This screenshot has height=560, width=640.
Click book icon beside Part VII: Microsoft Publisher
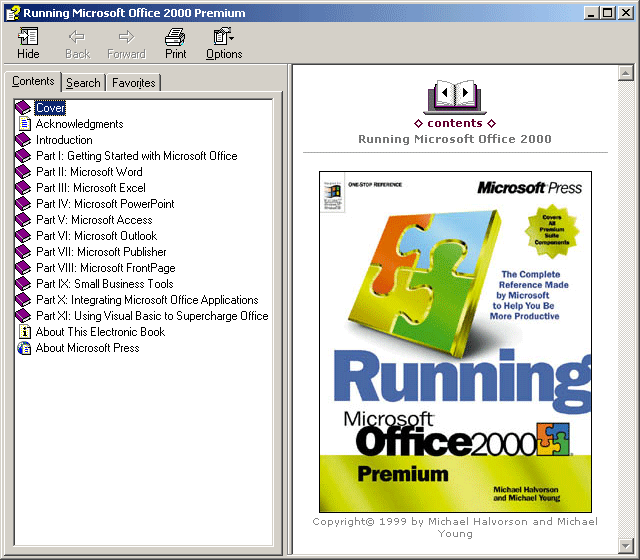(x=23, y=251)
